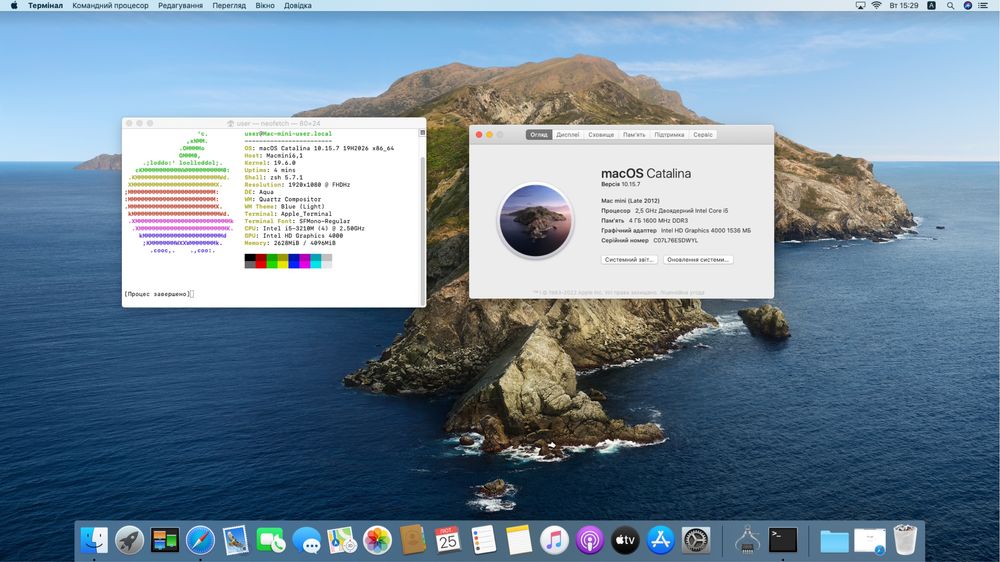Open Spotlight search magnifier in menu bar
The width and height of the screenshot is (1000, 562).
[950, 6]
